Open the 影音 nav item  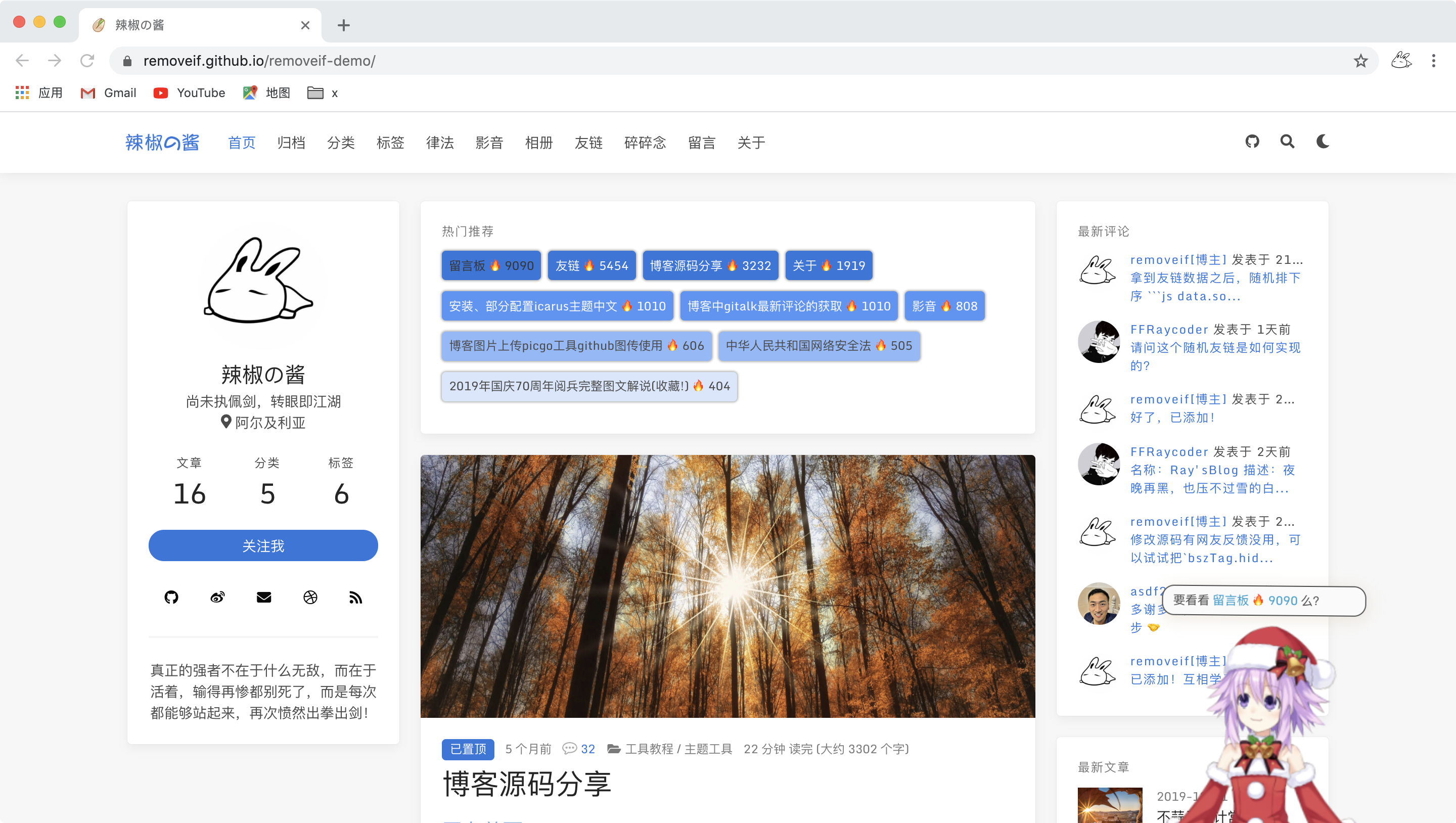coord(489,143)
